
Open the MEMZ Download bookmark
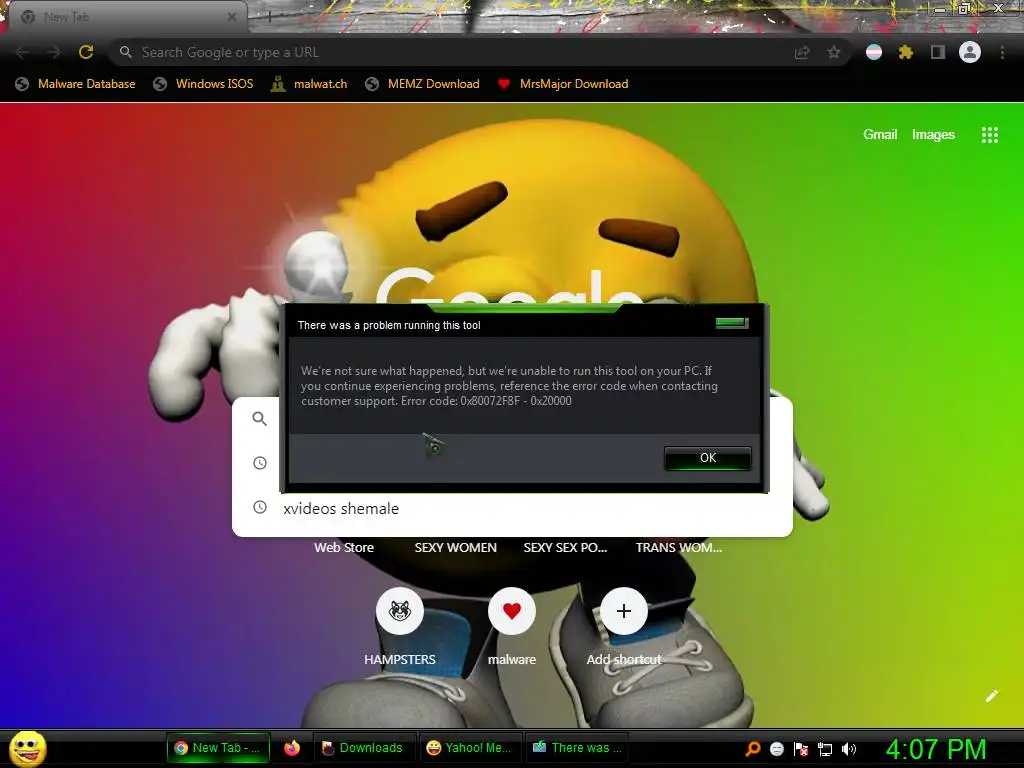click(x=423, y=84)
